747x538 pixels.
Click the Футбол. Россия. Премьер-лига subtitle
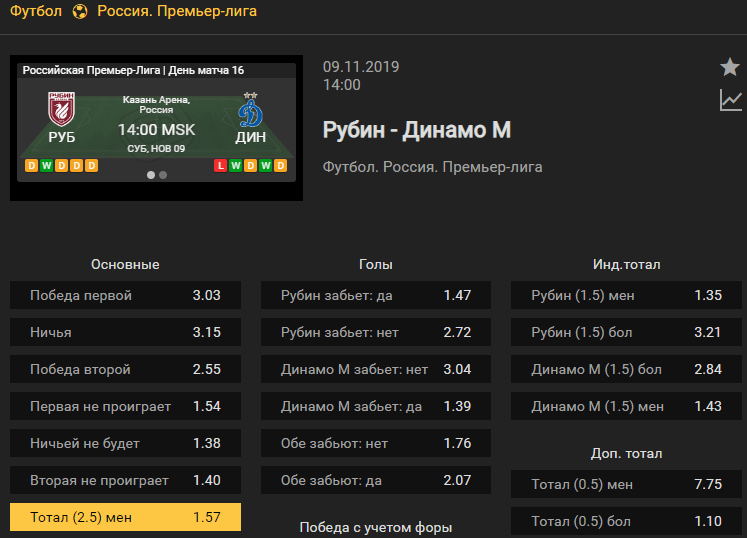click(x=433, y=167)
